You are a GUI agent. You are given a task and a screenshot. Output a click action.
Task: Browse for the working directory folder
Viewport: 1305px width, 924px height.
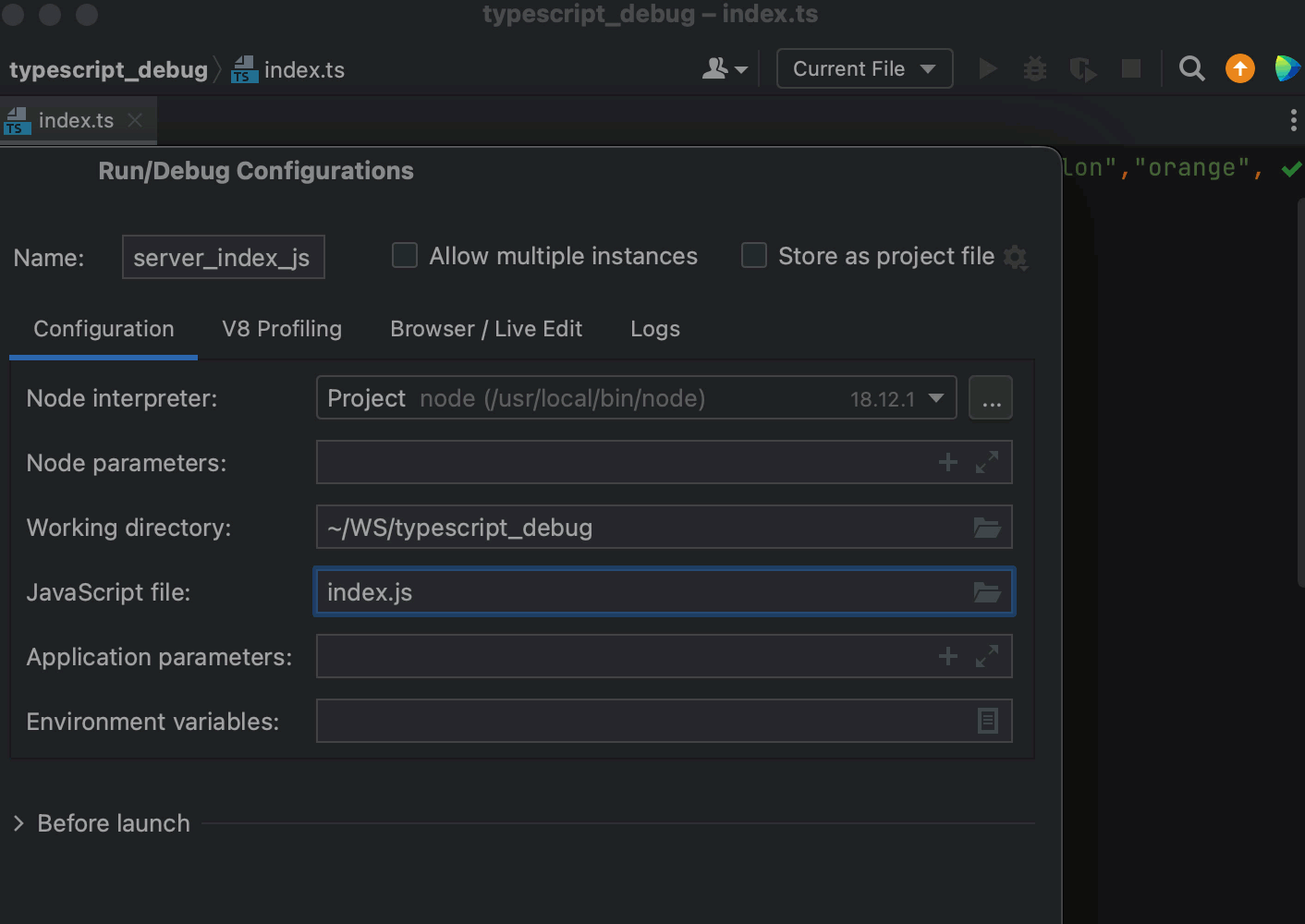click(987, 528)
